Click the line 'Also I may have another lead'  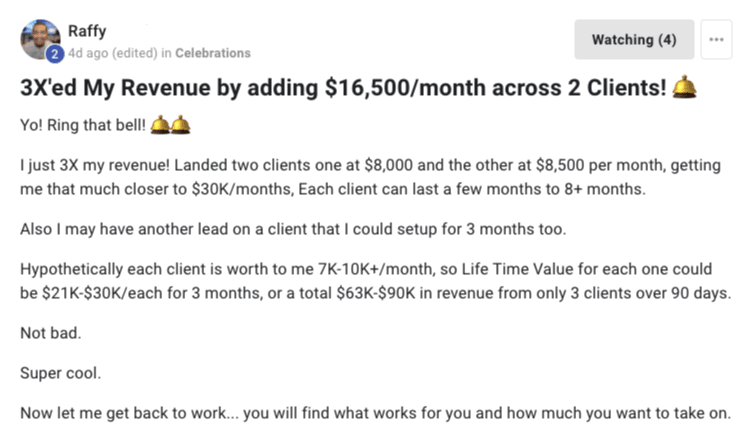click(x=293, y=228)
